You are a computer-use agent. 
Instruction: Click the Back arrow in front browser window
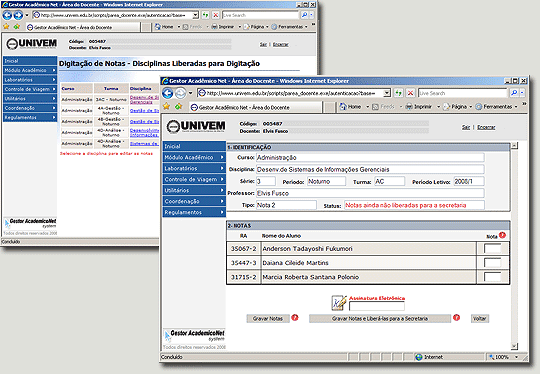tap(168, 93)
